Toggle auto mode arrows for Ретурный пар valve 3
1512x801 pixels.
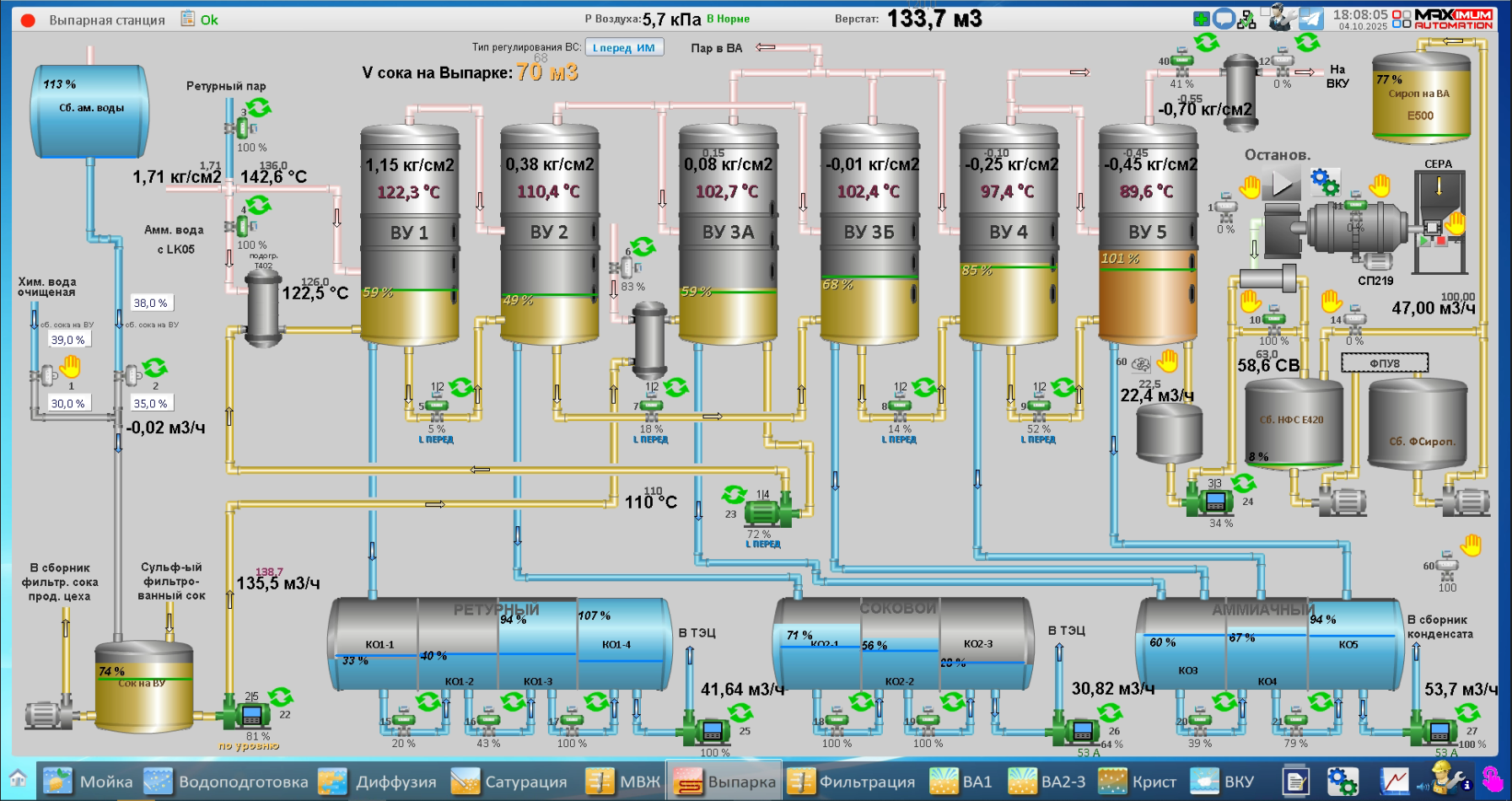(x=258, y=107)
